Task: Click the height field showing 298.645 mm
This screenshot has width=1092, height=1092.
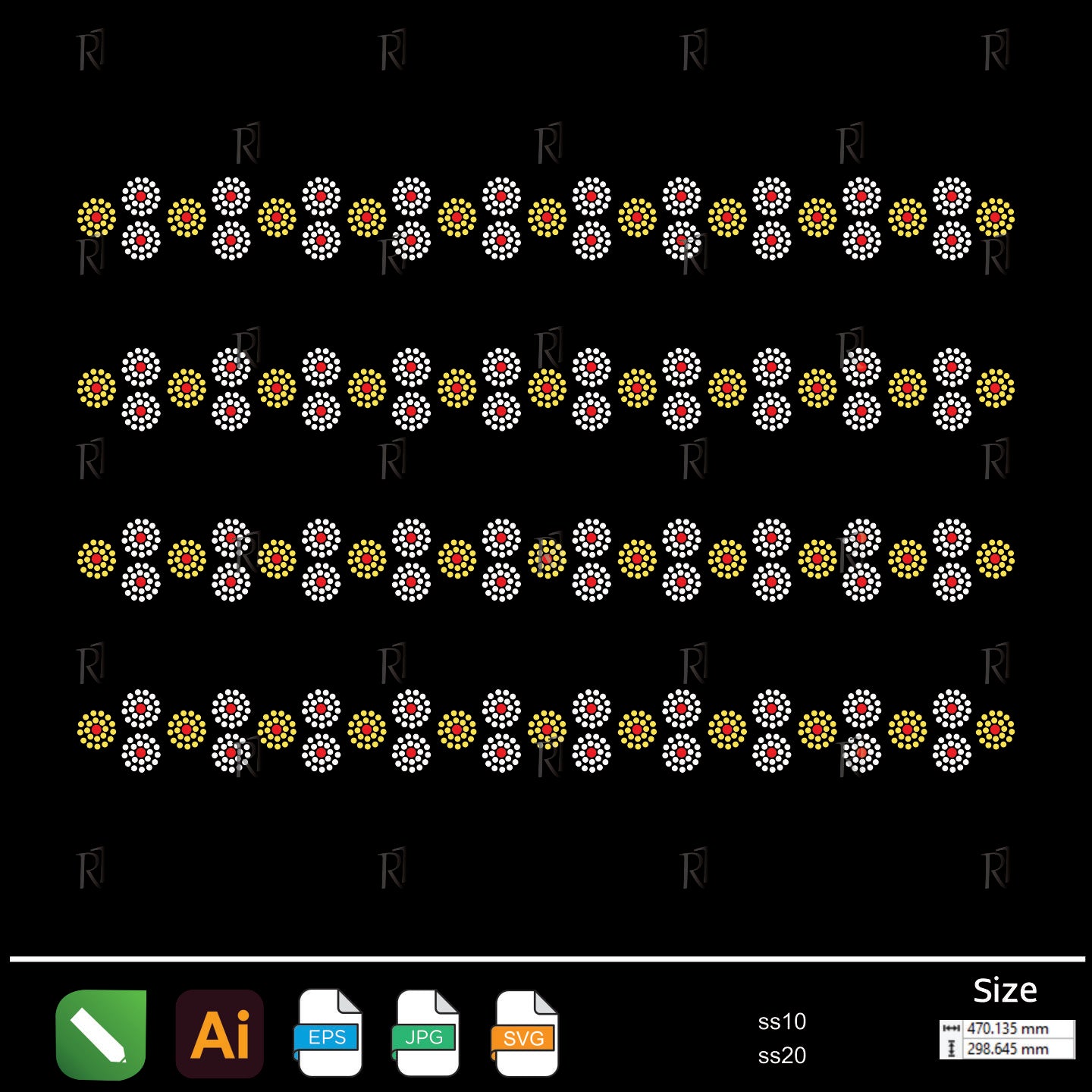Action: pos(1018,1049)
